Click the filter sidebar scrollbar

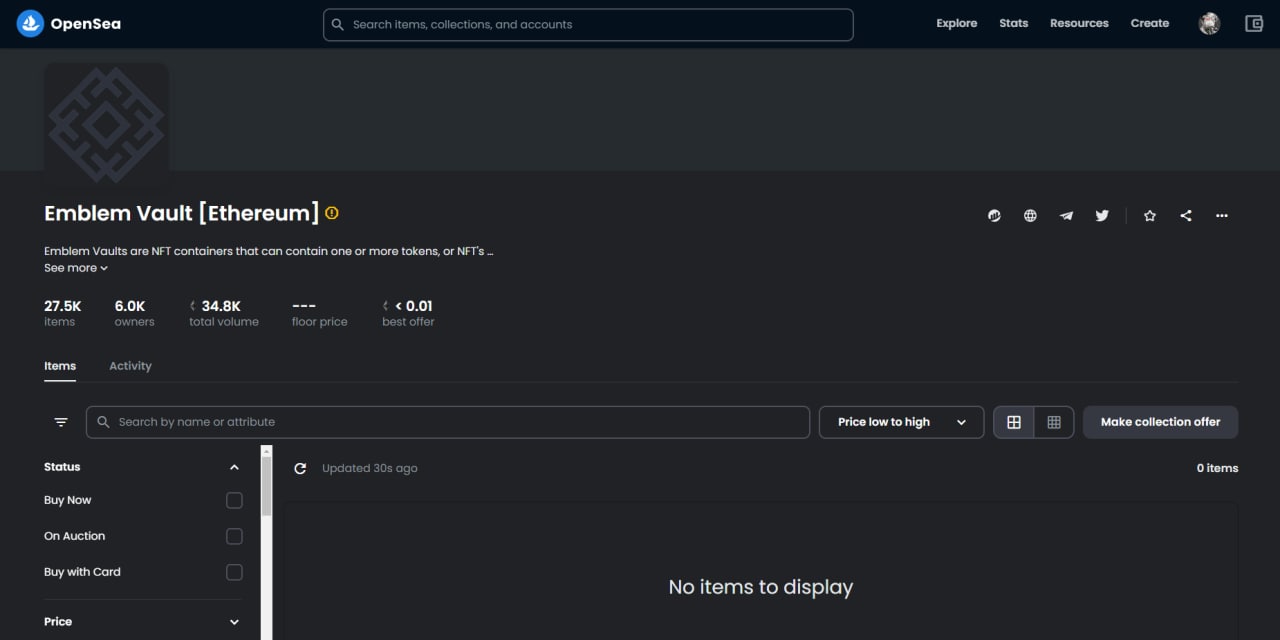pos(267,485)
